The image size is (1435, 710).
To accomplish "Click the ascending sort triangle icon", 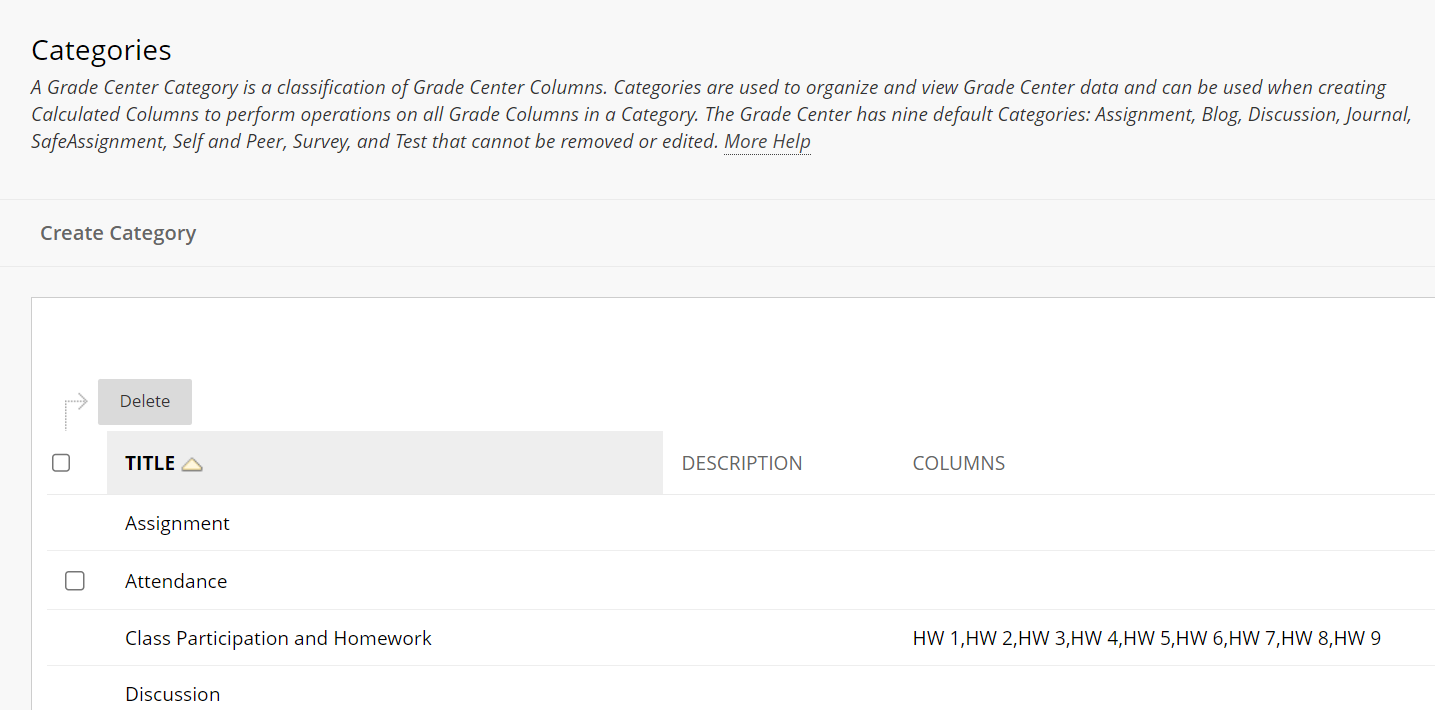I will click(x=192, y=464).
